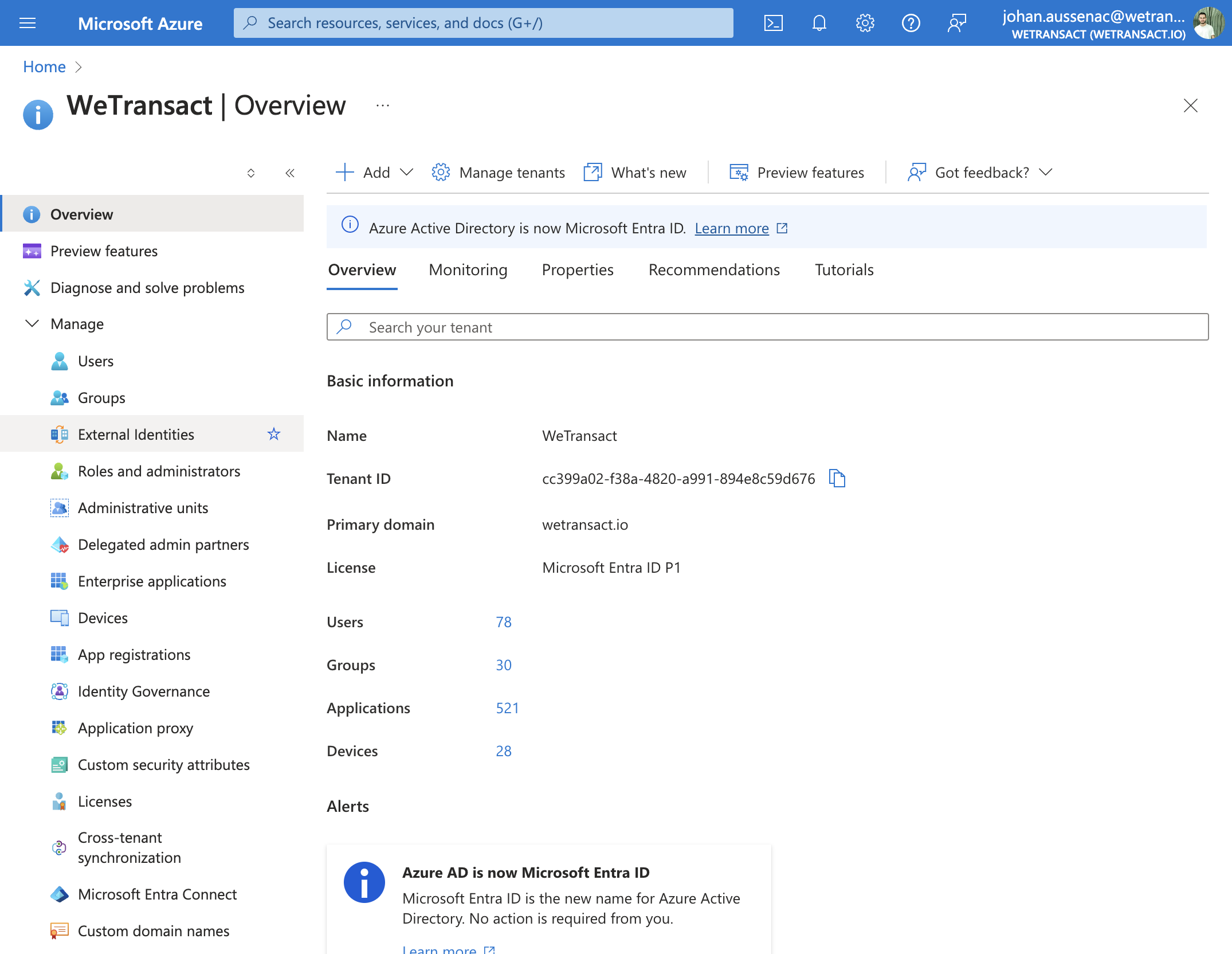
Task: Open the Applications count 521
Action: pyautogui.click(x=507, y=708)
